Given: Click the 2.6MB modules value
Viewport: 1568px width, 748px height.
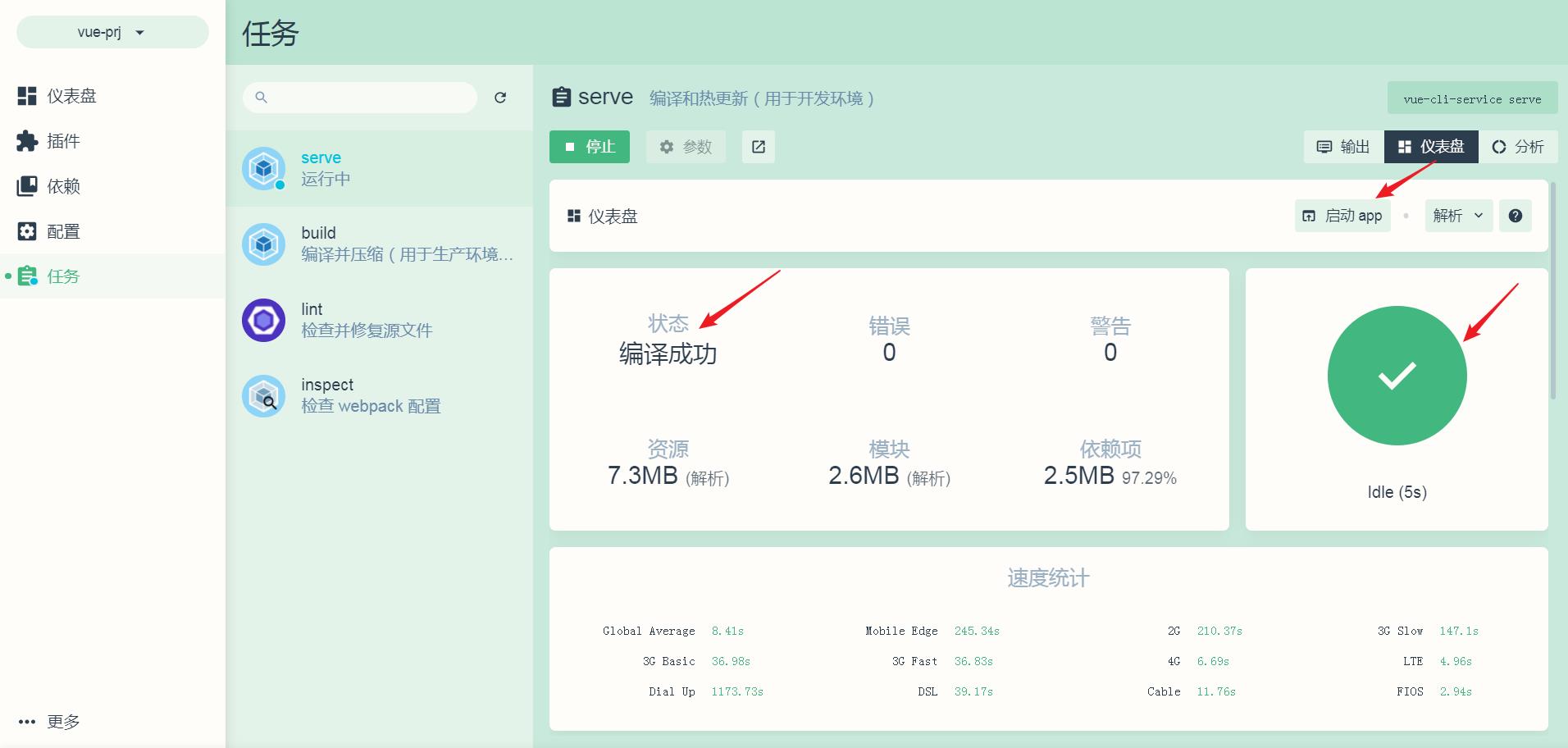Looking at the screenshot, I should point(864,475).
